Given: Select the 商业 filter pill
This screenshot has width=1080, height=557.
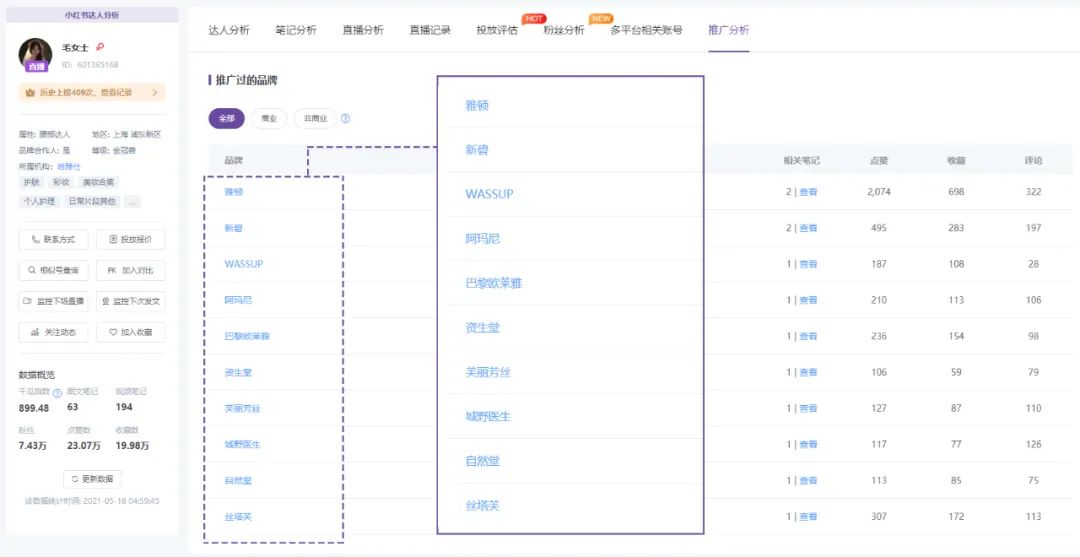Looking at the screenshot, I should [x=268, y=118].
